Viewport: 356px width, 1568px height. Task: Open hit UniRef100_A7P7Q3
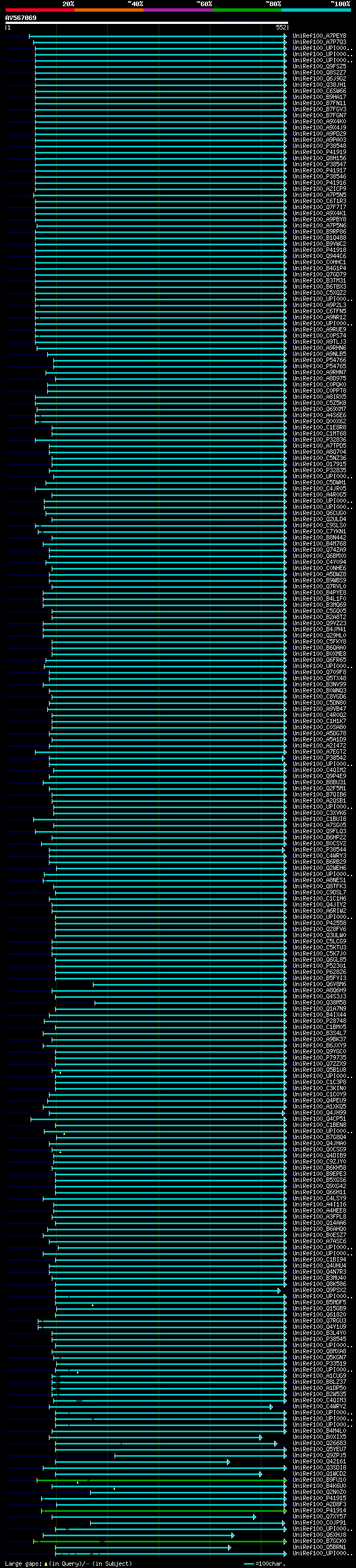click(319, 42)
